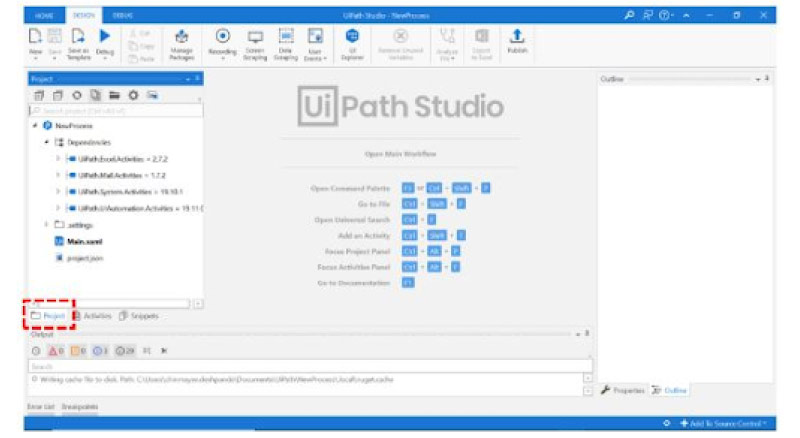Click the Output panel search field

point(310,367)
